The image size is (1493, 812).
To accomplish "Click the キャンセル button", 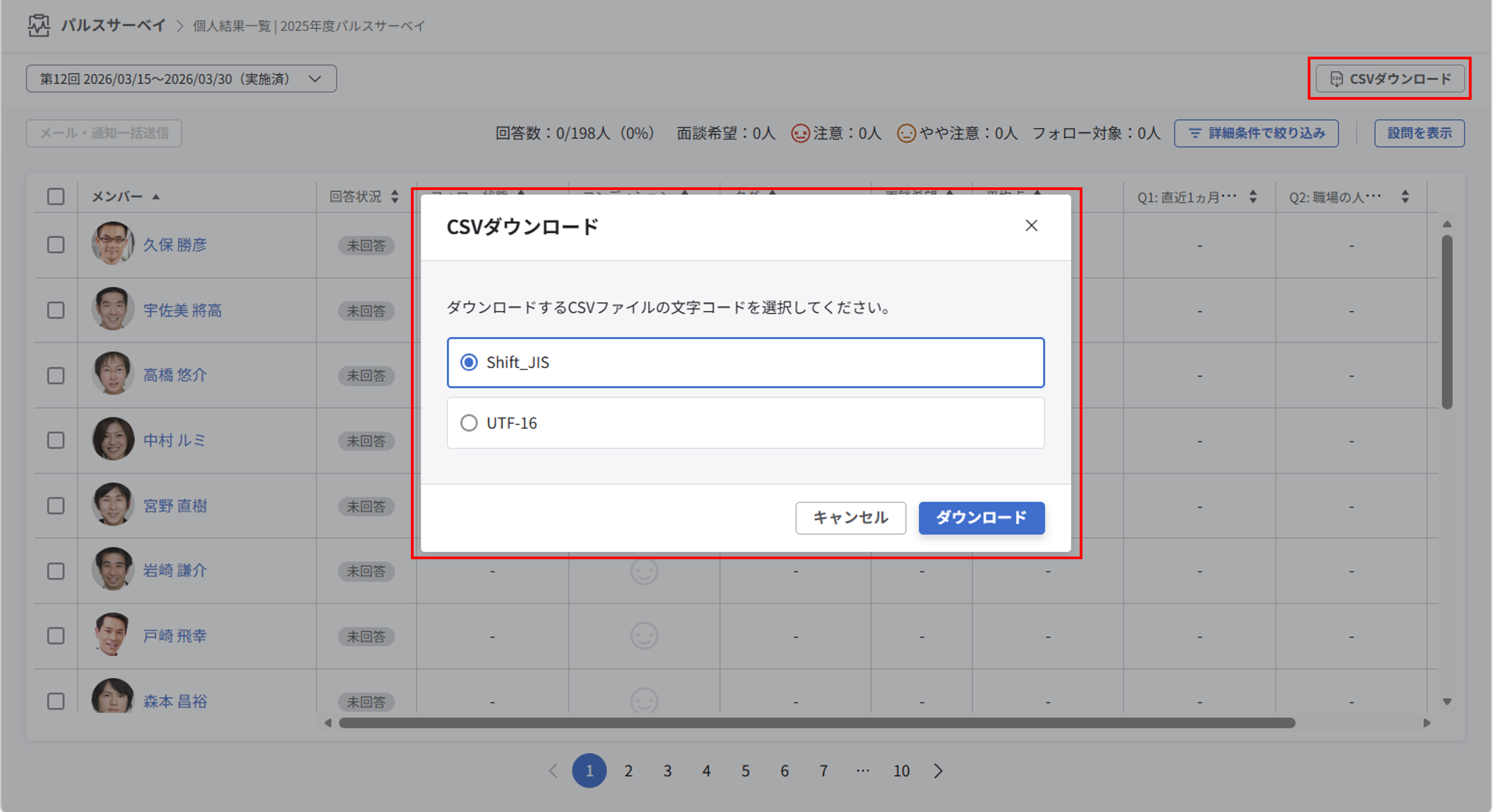I will click(850, 517).
